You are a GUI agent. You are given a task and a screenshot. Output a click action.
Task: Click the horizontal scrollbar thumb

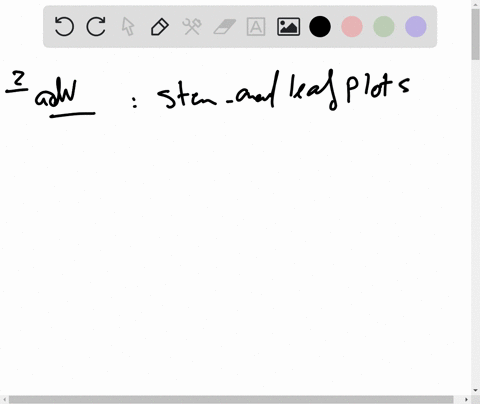(231, 399)
